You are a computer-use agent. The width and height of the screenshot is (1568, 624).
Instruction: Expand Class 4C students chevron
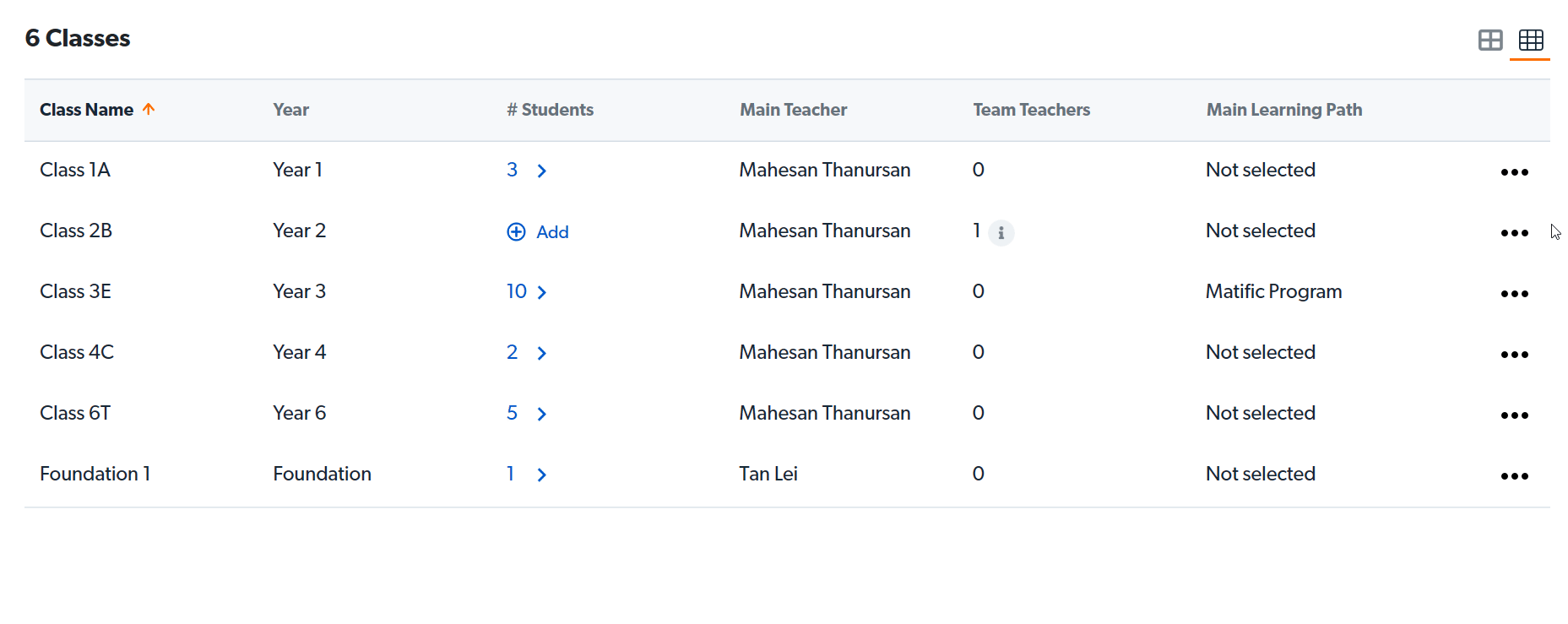(542, 354)
